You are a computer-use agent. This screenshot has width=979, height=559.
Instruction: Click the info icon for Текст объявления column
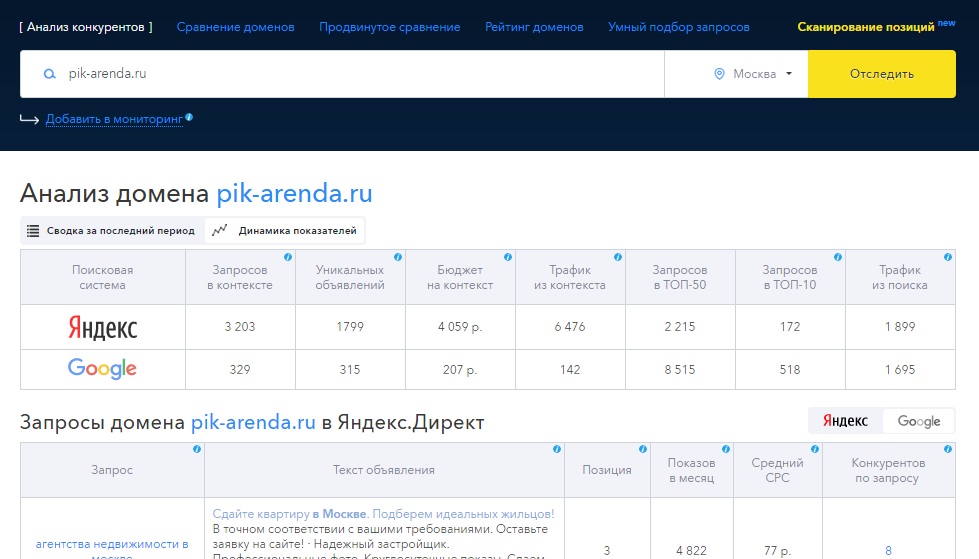pyautogui.click(x=557, y=448)
